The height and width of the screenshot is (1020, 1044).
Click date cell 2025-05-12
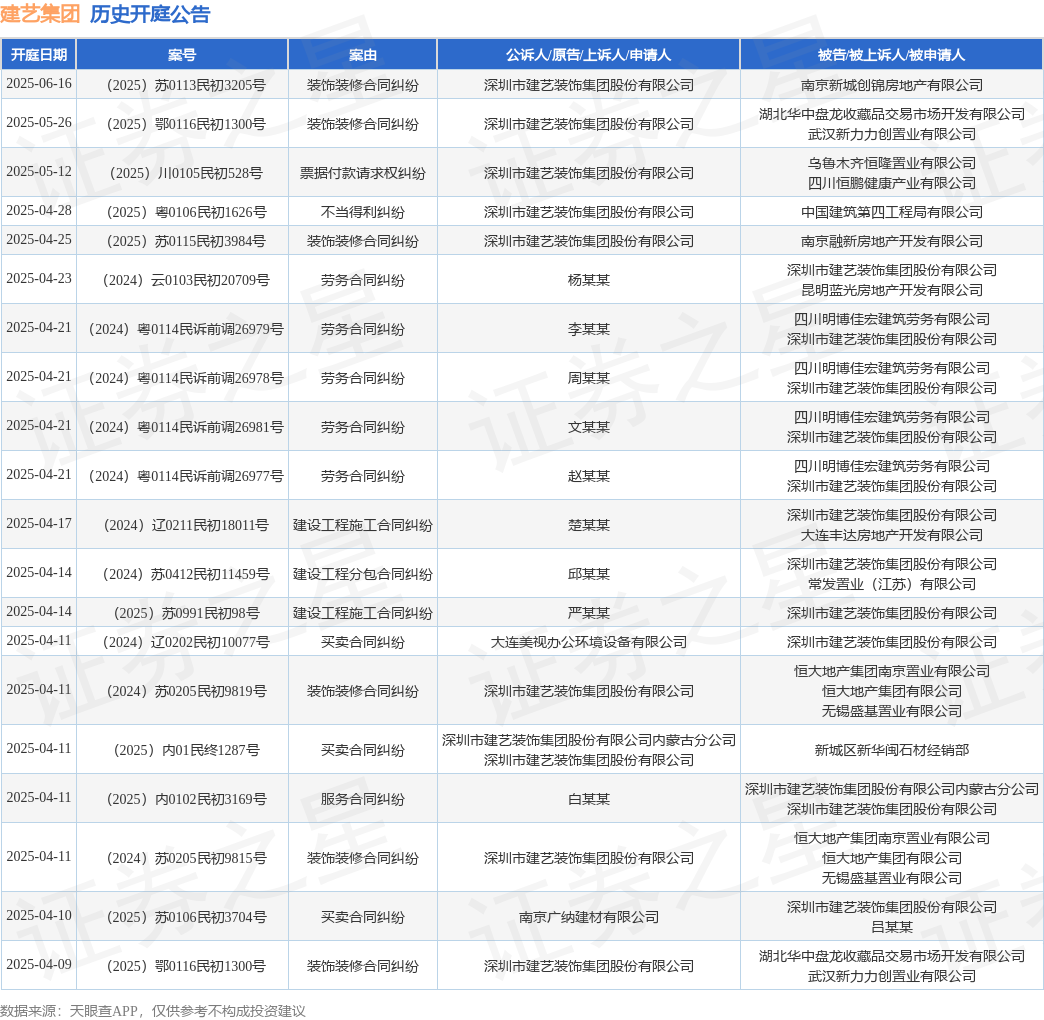[x=39, y=172]
